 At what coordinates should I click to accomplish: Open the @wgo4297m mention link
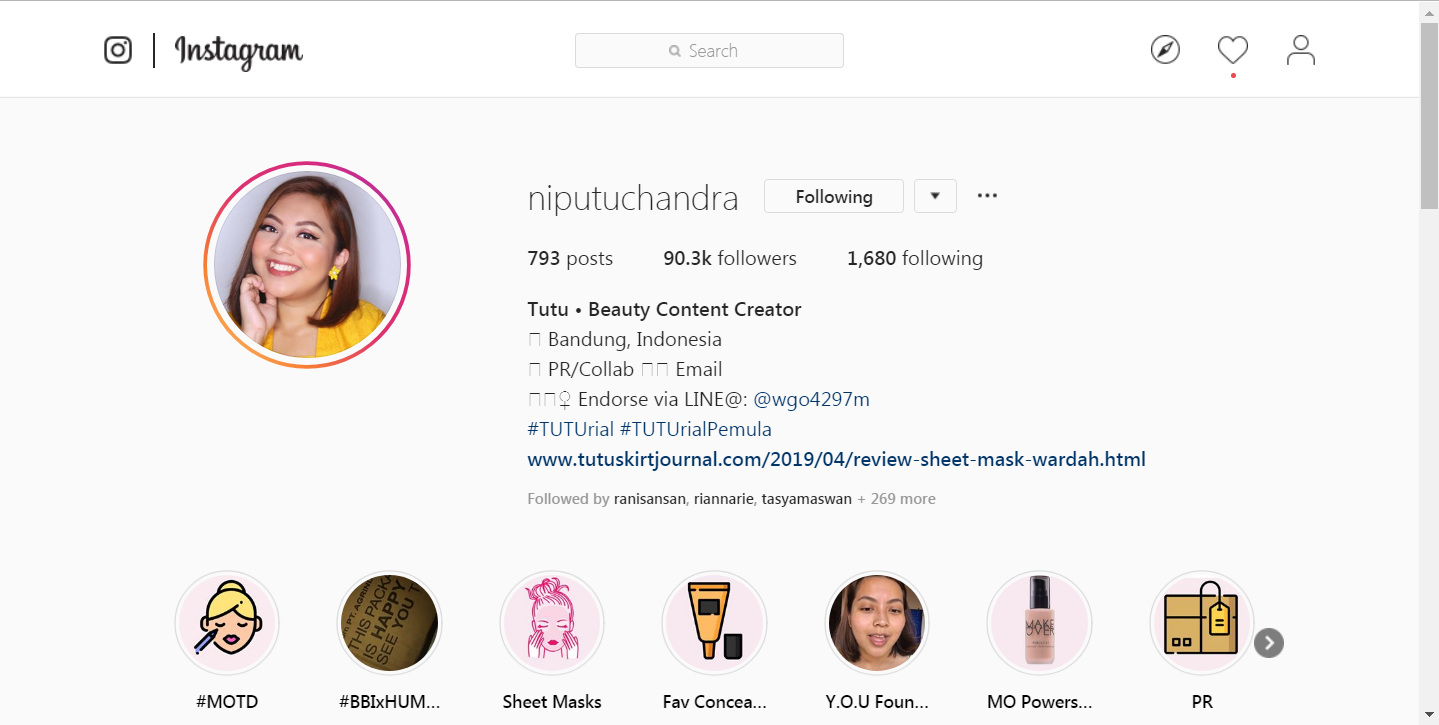(x=811, y=399)
